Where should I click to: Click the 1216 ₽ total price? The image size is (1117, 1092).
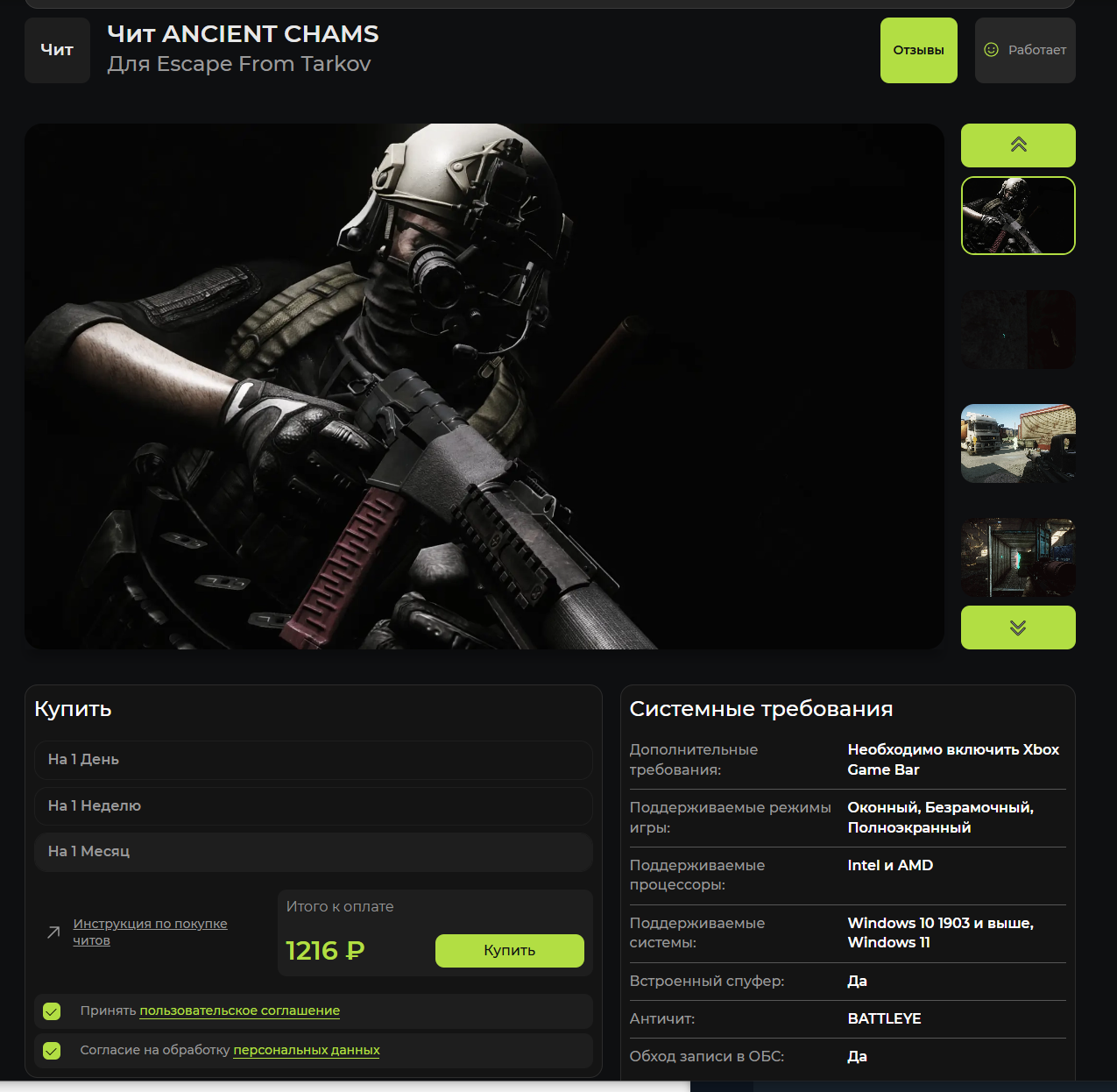coord(325,951)
